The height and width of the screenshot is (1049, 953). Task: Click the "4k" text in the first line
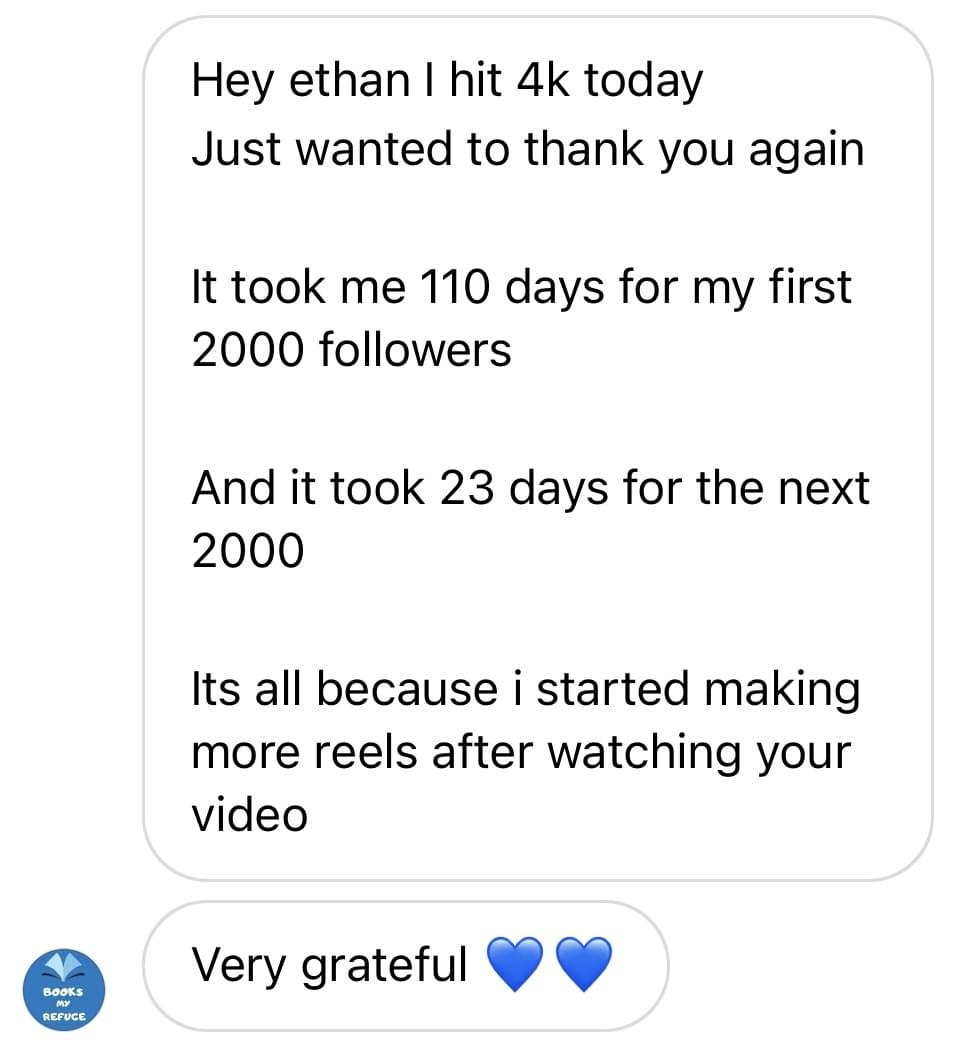click(x=544, y=81)
